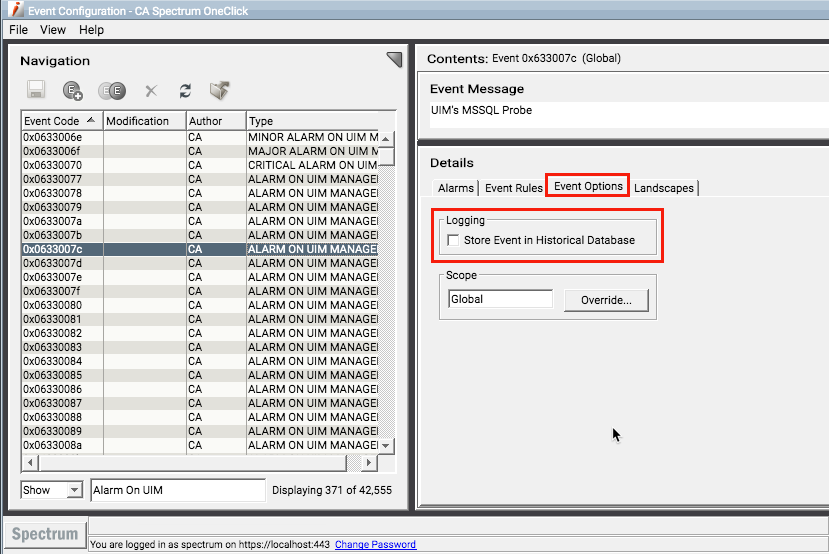Enable Store Event in Historical Database
This screenshot has width=829, height=554.
454,241
